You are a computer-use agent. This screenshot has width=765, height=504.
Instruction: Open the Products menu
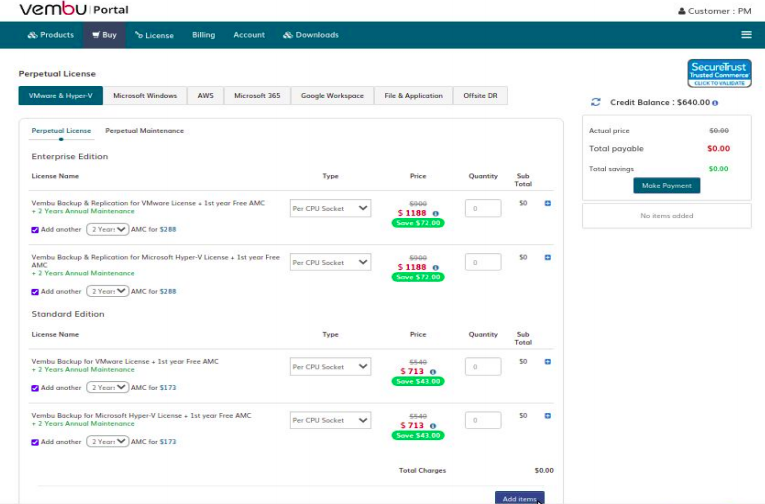[x=51, y=35]
